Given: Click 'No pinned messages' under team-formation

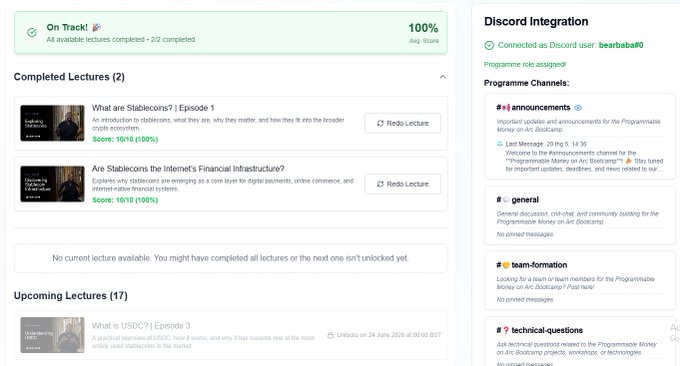Looking at the screenshot, I should tap(525, 300).
